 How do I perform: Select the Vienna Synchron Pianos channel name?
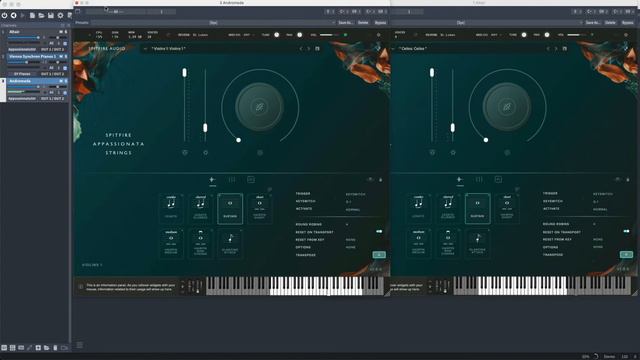pos(32,56)
